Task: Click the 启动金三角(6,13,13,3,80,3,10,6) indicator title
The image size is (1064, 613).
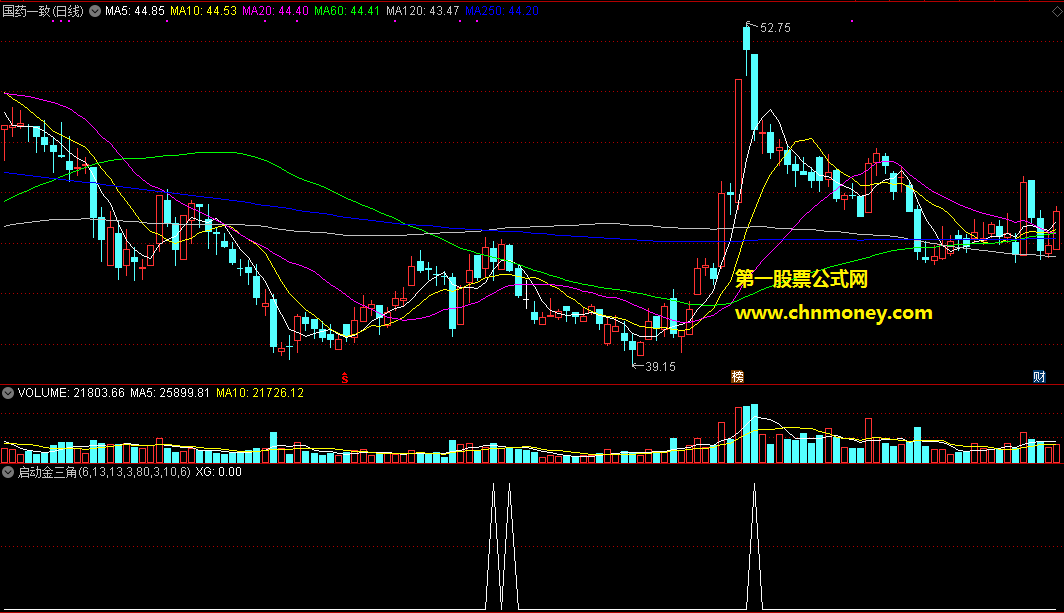Action: click(104, 472)
